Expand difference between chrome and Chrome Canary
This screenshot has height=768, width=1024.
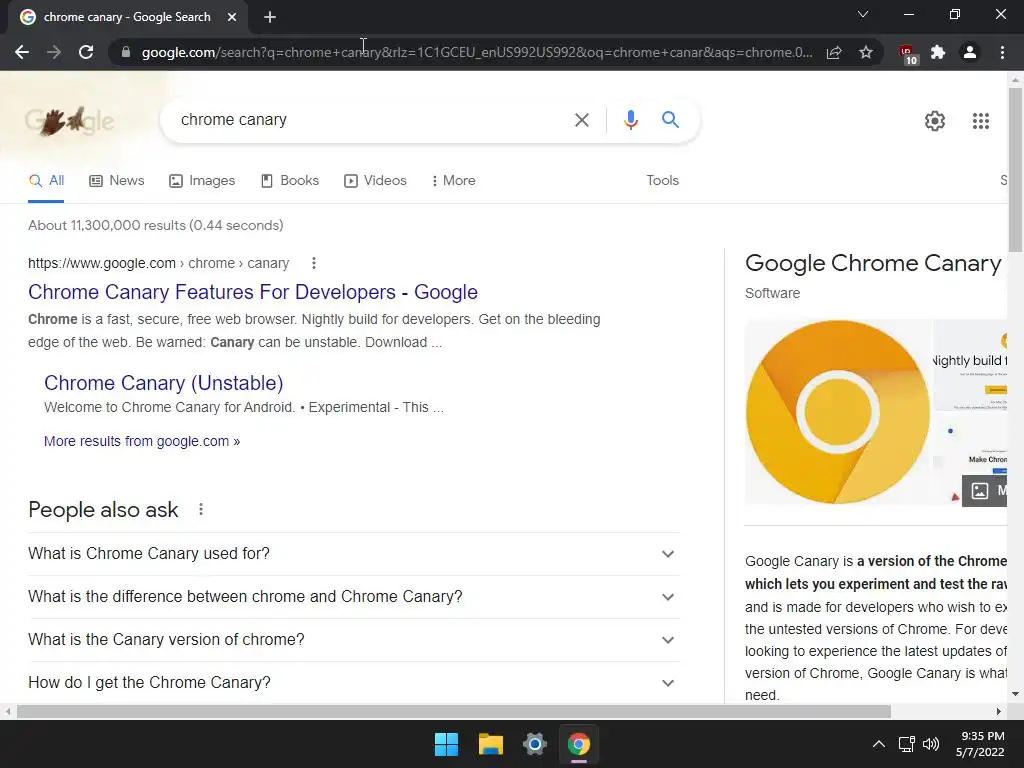(353, 597)
